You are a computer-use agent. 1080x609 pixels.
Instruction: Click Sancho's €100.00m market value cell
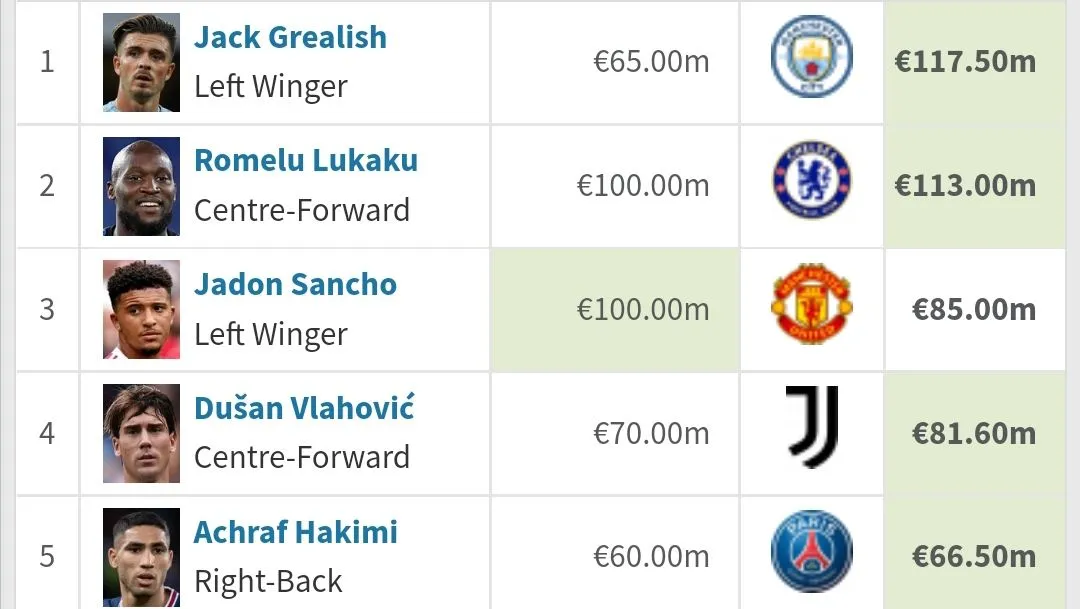tap(643, 309)
